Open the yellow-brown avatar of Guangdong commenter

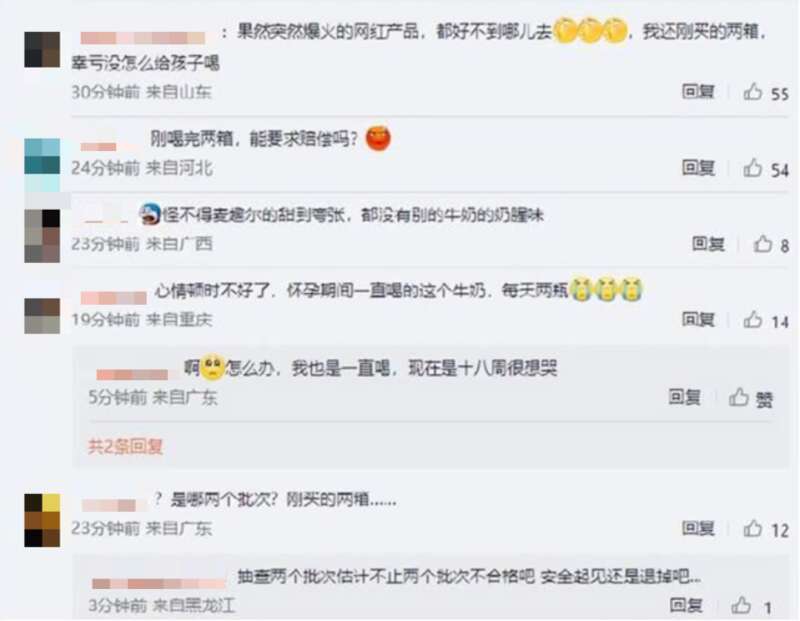click(x=42, y=520)
